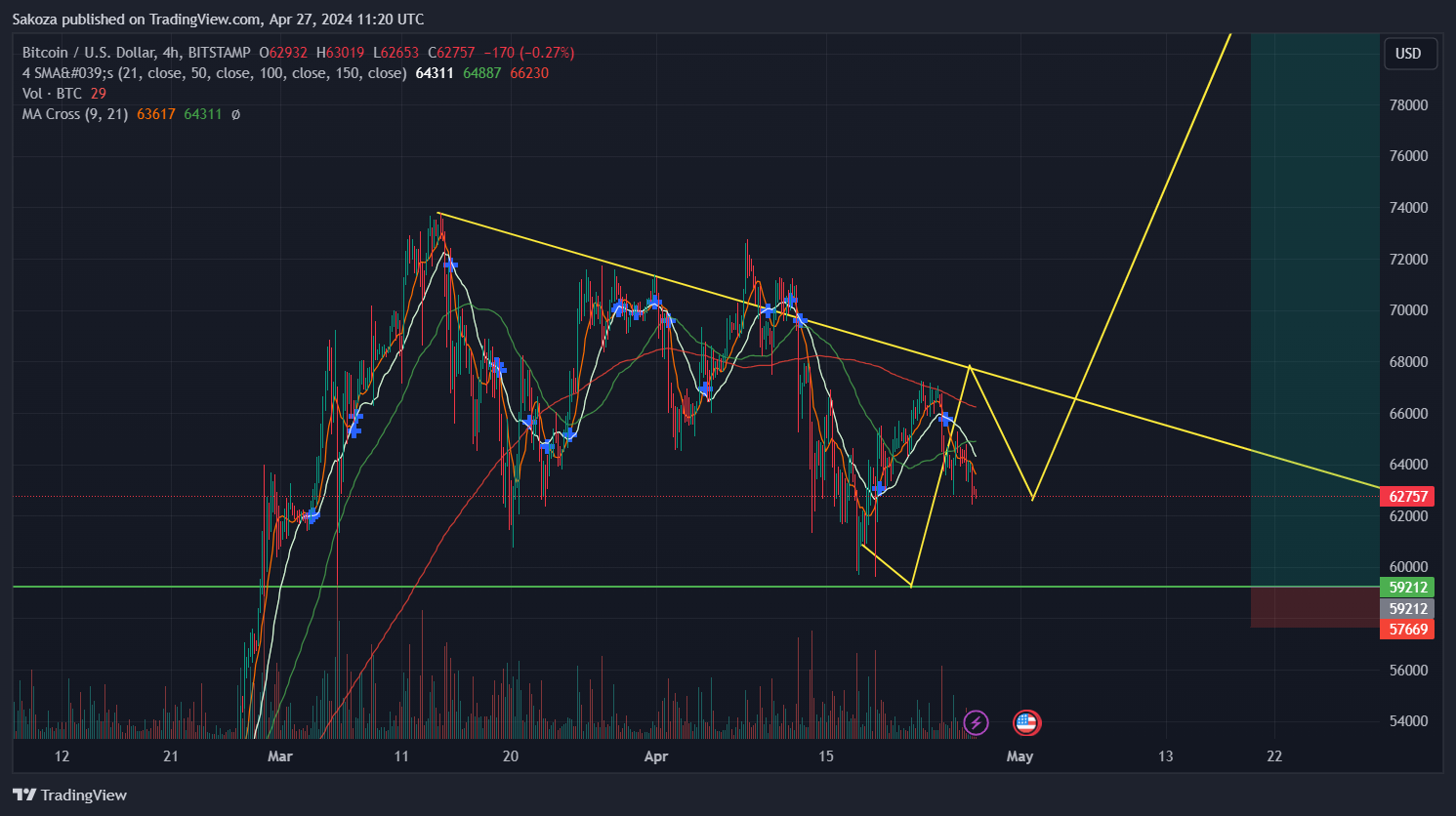The image size is (1456, 816).
Task: Click the 70000 price axis label
Action: tap(1408, 309)
